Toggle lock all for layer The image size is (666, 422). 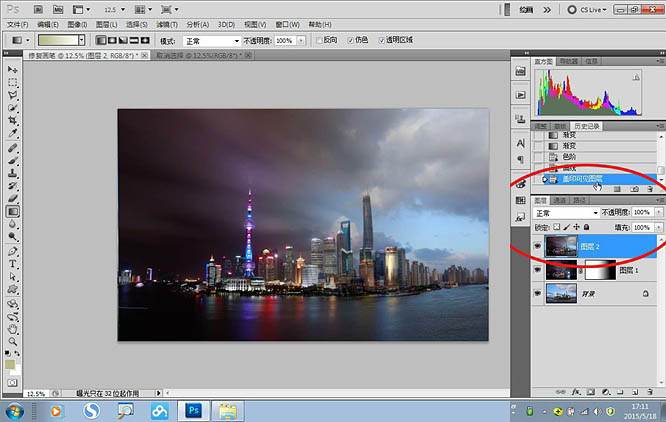[586, 227]
